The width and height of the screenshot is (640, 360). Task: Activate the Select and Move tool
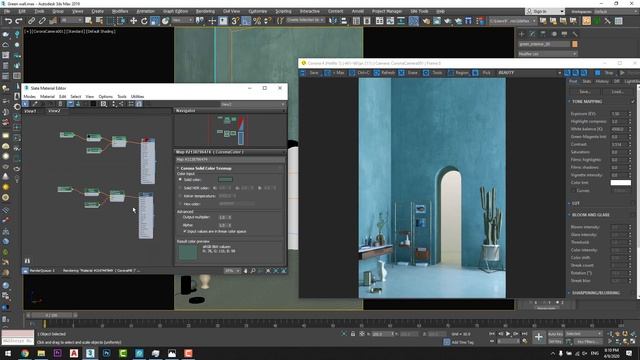tap(133, 20)
